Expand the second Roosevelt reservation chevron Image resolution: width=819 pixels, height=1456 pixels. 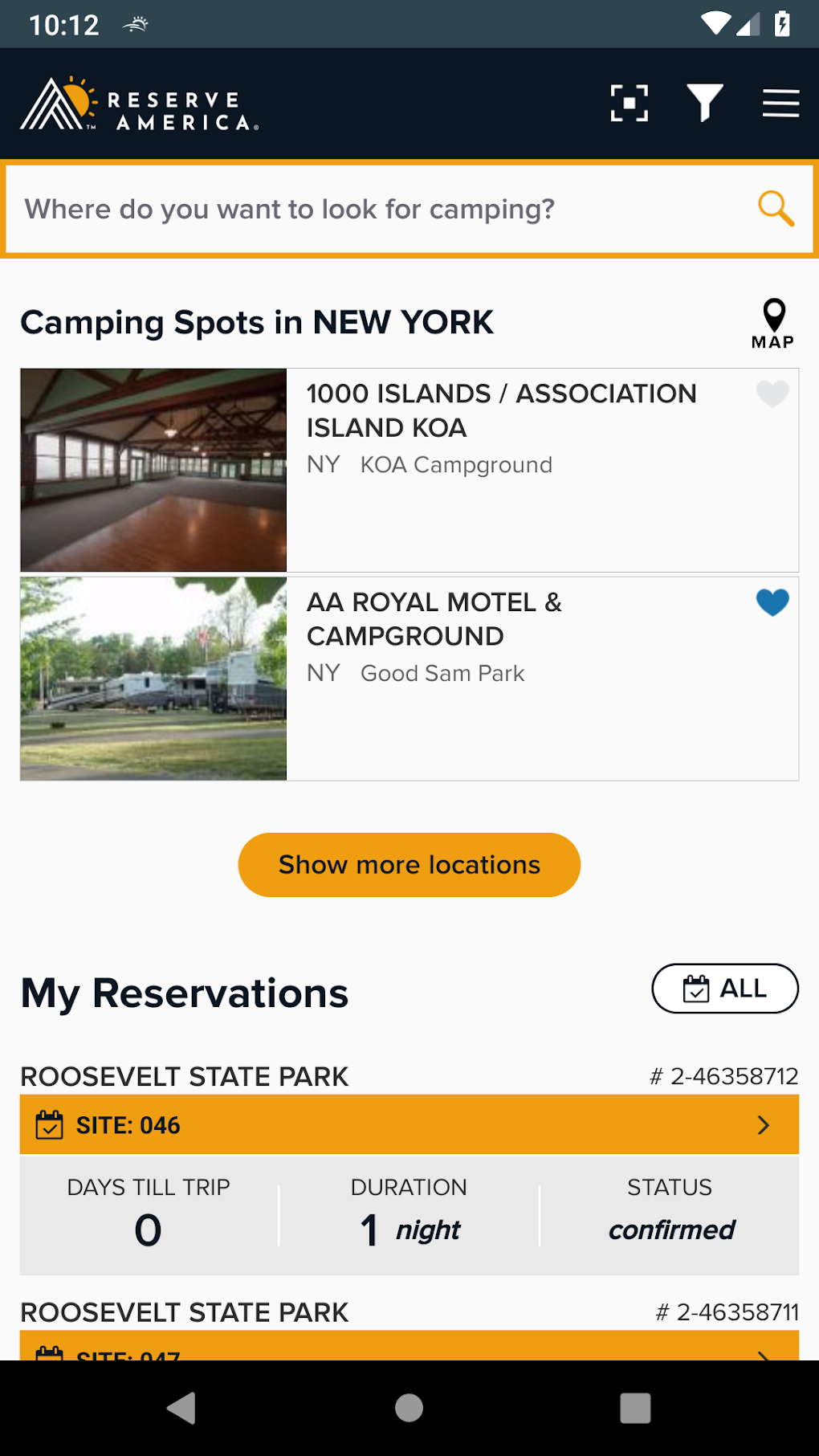tap(764, 1352)
